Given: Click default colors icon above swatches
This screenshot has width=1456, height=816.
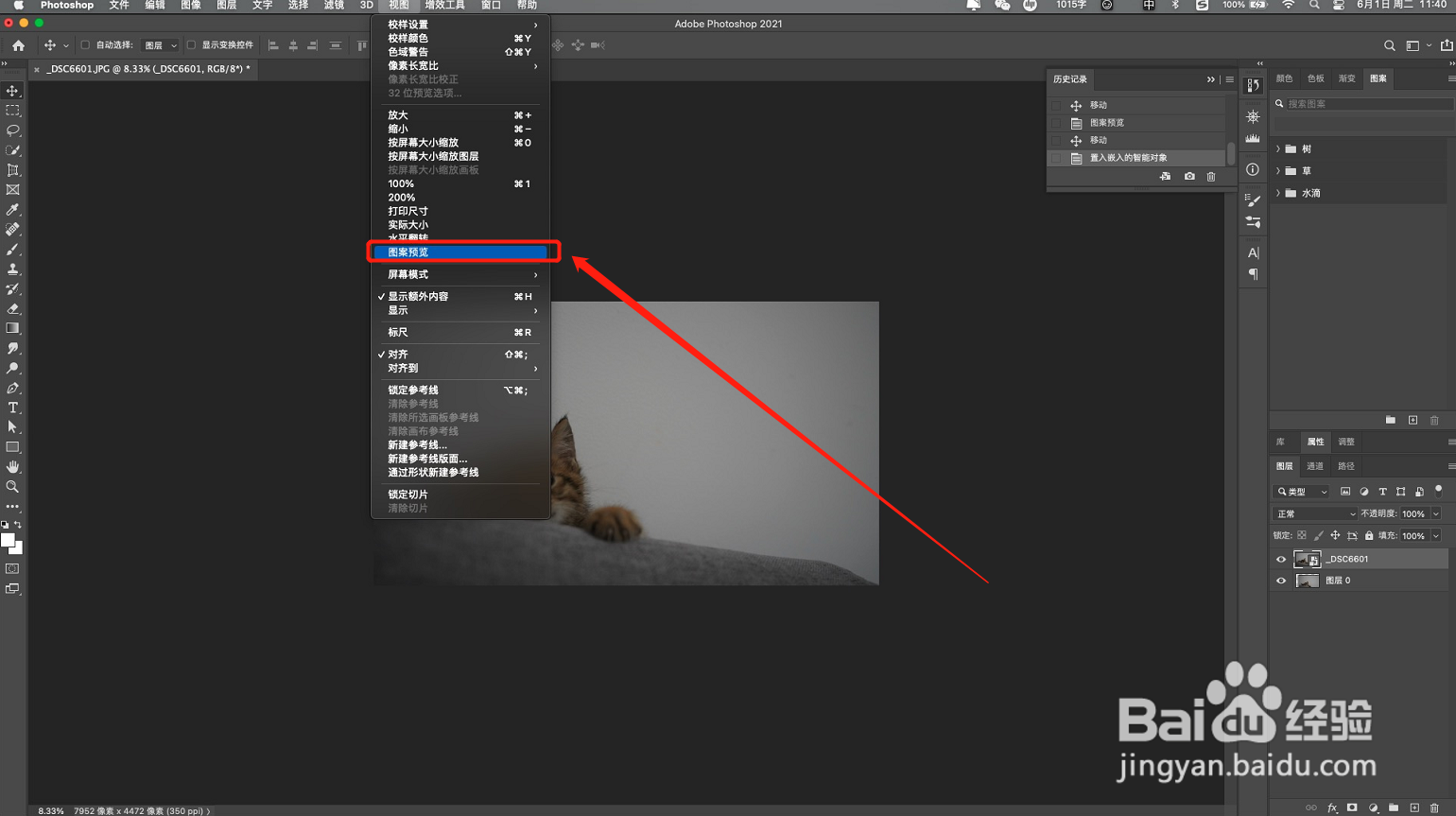Looking at the screenshot, I should point(5,525).
